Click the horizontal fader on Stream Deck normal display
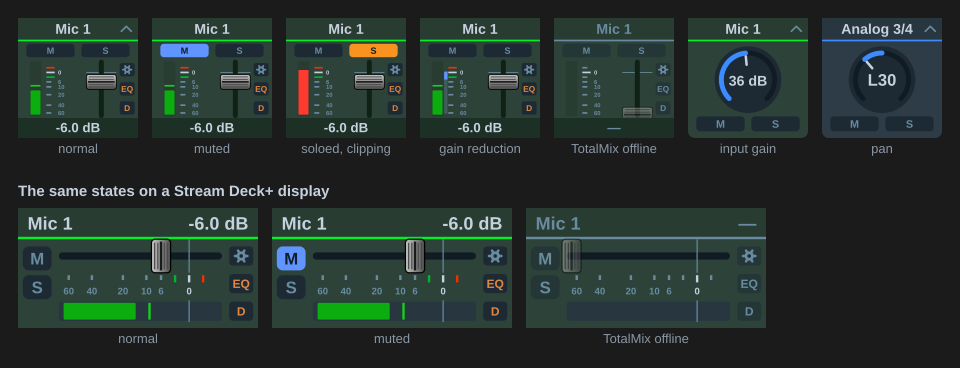The height and width of the screenshot is (368, 960). pyautogui.click(x=161, y=256)
